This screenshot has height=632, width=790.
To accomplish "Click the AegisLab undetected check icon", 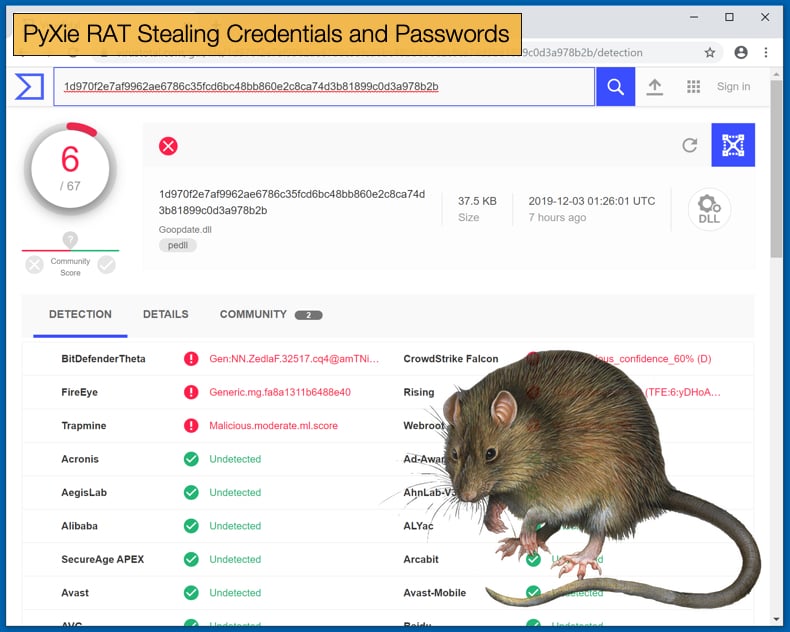I will 191,492.
